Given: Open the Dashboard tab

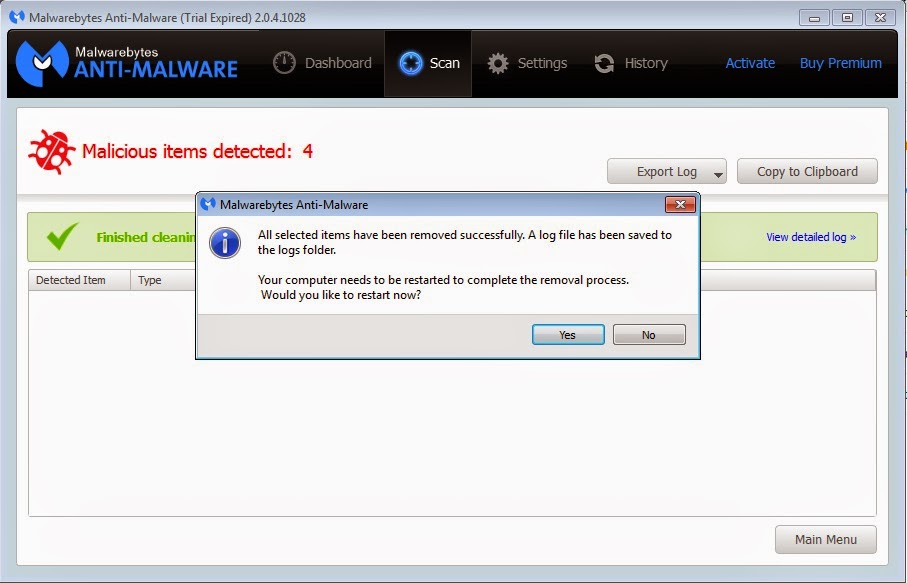Looking at the screenshot, I should [323, 63].
